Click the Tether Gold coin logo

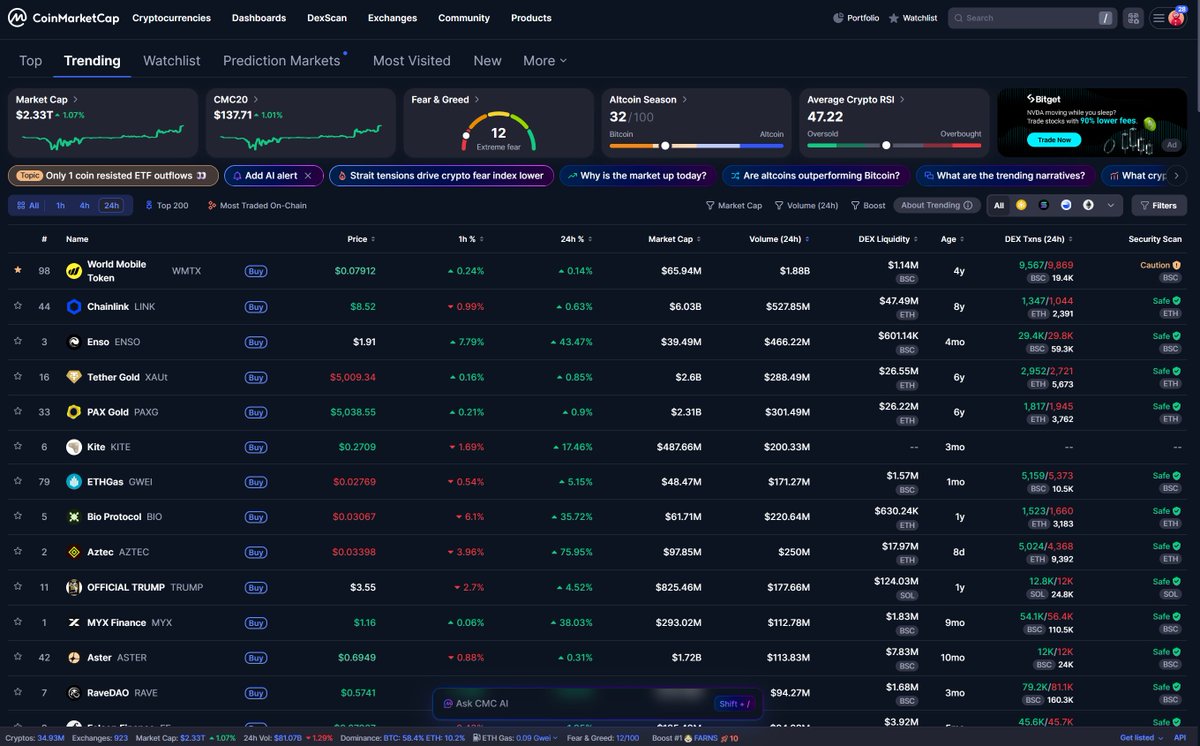click(x=74, y=377)
